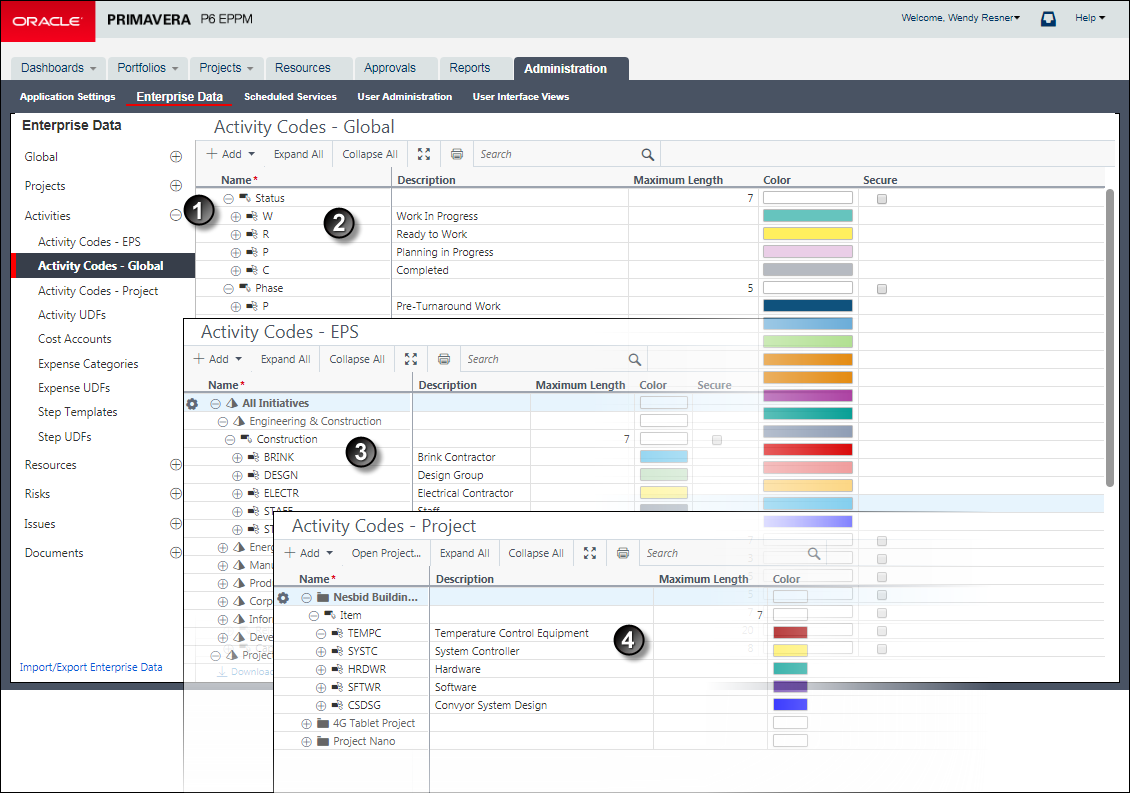Click the vertical scrollbar of Global codes list
1130x793 pixels.
click(1110, 337)
